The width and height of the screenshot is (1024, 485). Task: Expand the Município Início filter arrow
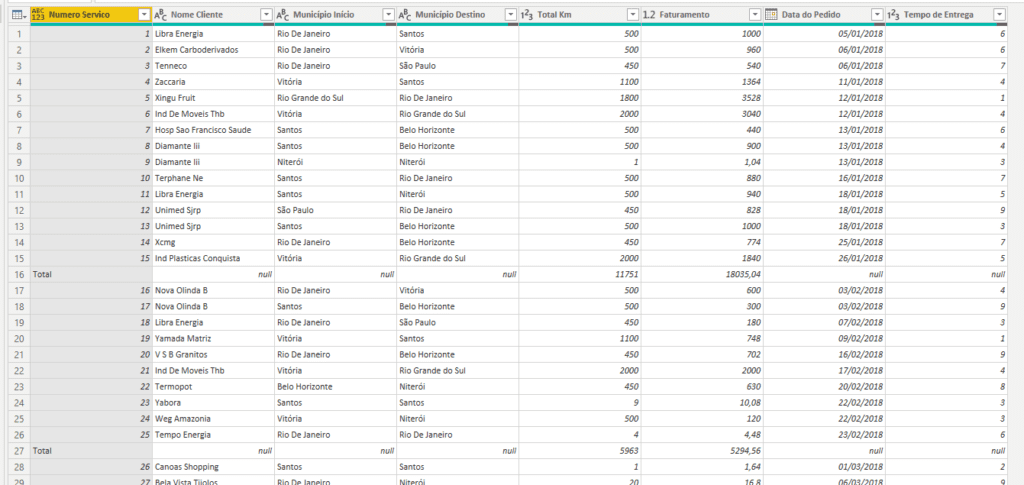coord(388,14)
